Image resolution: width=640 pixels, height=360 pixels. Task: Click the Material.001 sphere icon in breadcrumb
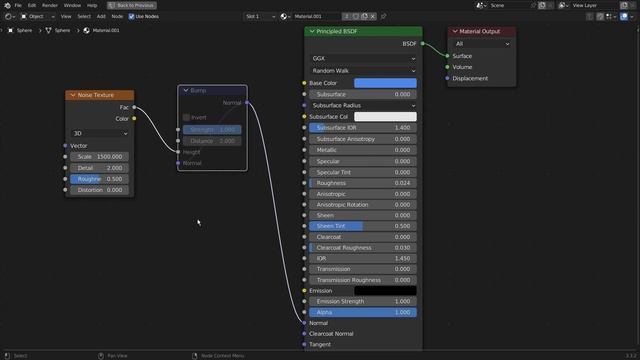click(x=87, y=30)
